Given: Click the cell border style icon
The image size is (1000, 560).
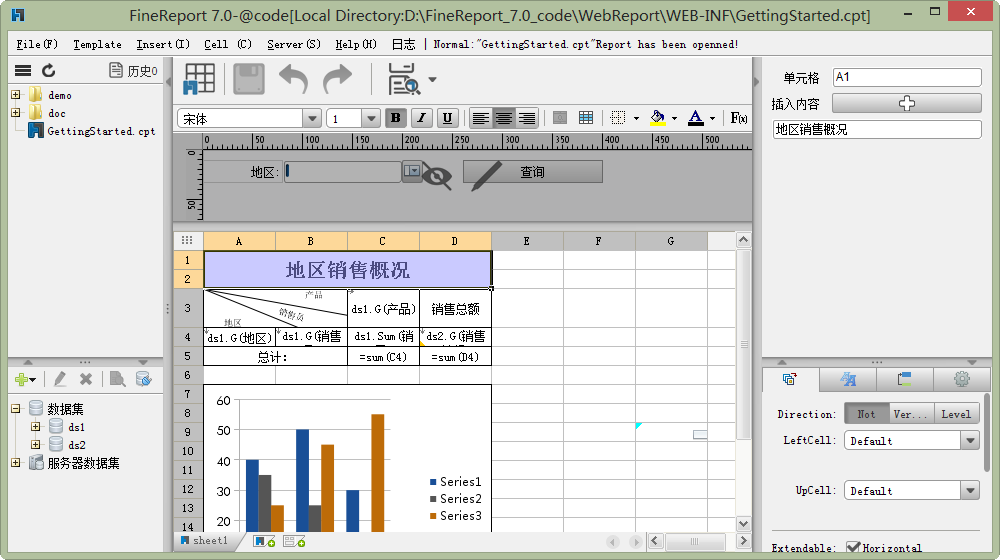Looking at the screenshot, I should click(x=617, y=117).
